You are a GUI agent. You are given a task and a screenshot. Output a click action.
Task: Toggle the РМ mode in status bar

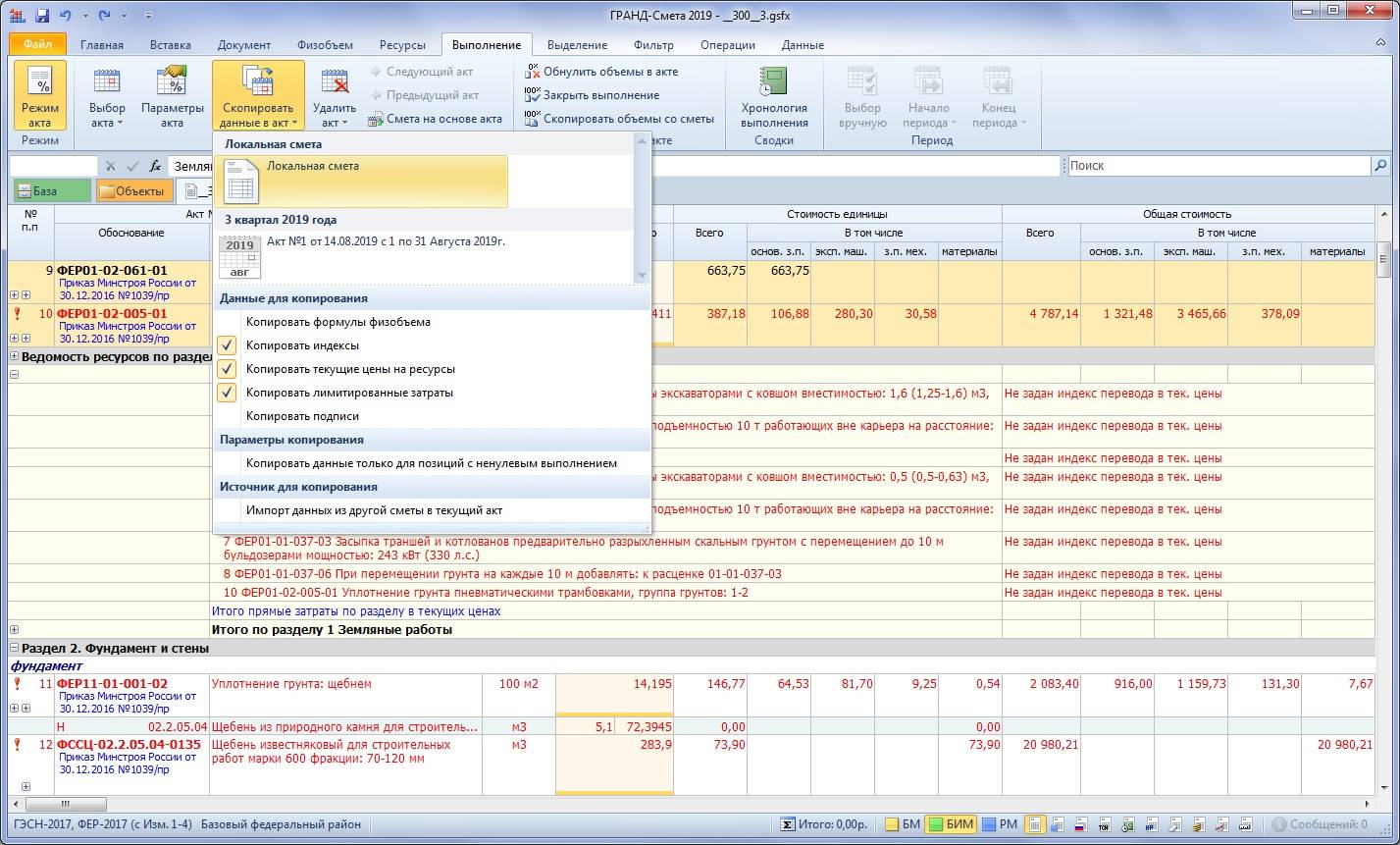pos(1000,824)
